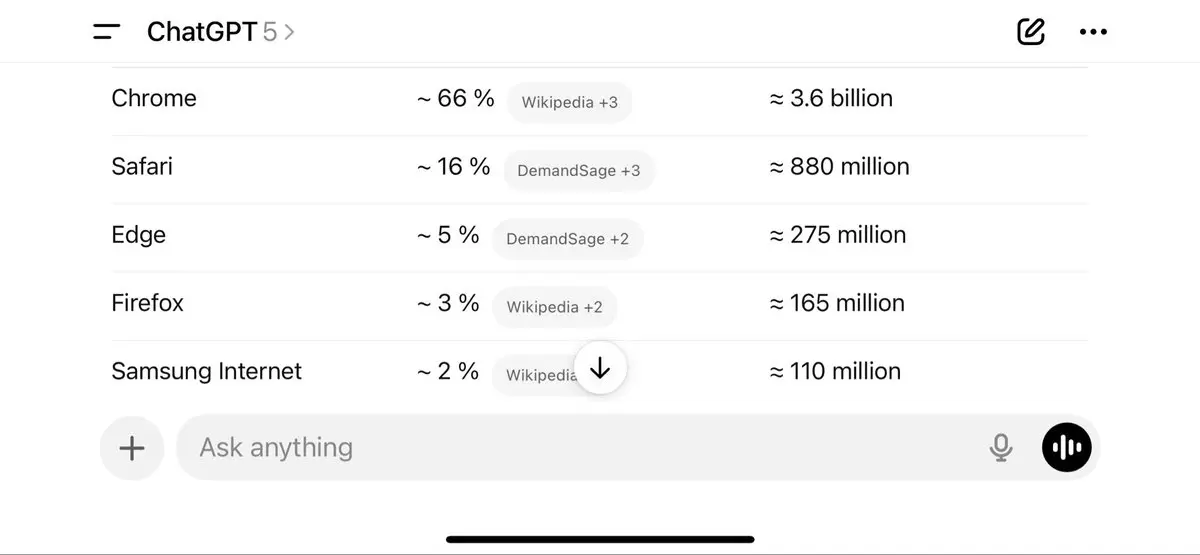The height and width of the screenshot is (555, 1200).
Task: Start a new chat with compose icon
Action: [1030, 32]
